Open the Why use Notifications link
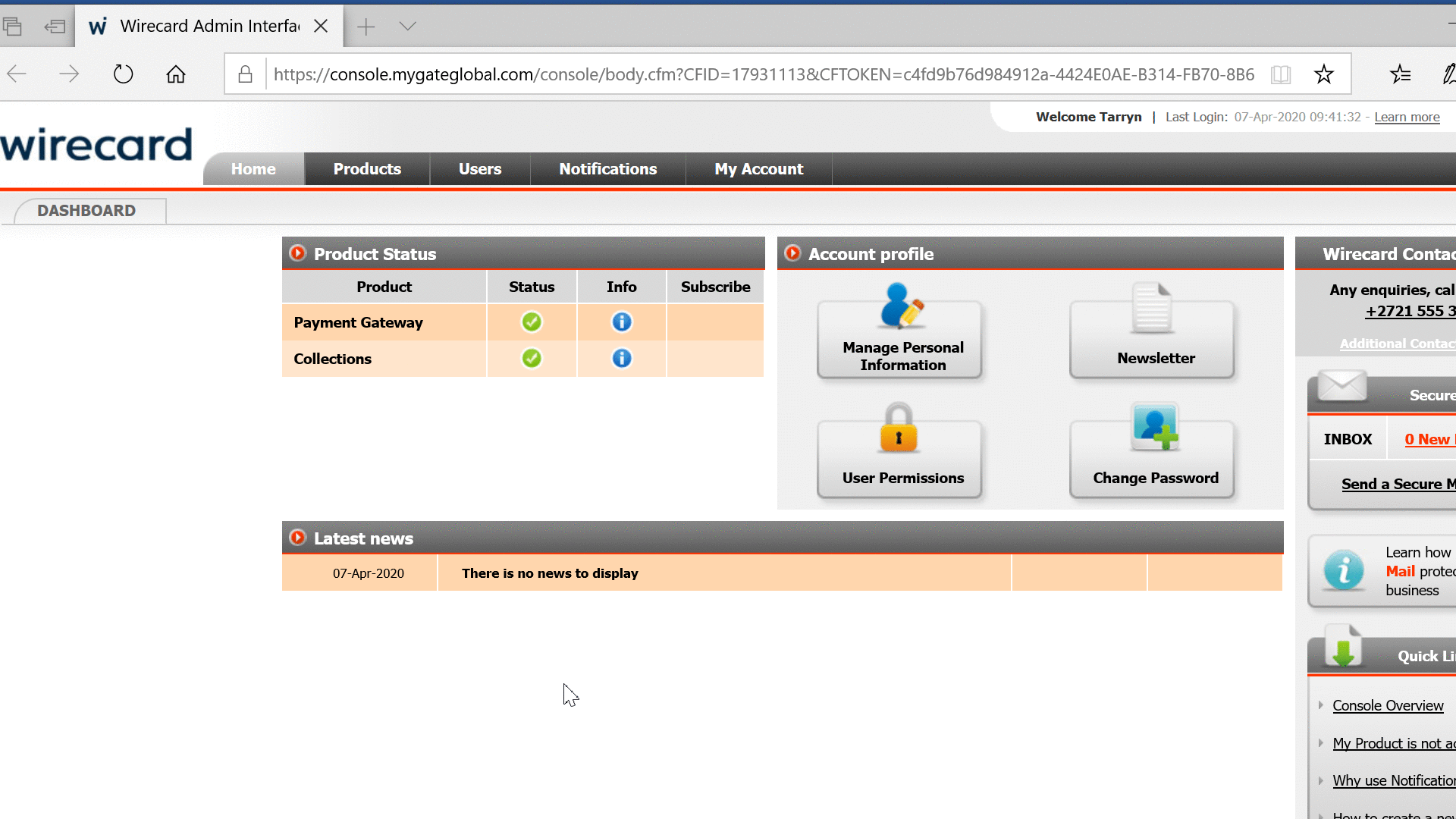1456x819 pixels. pos(1394,780)
